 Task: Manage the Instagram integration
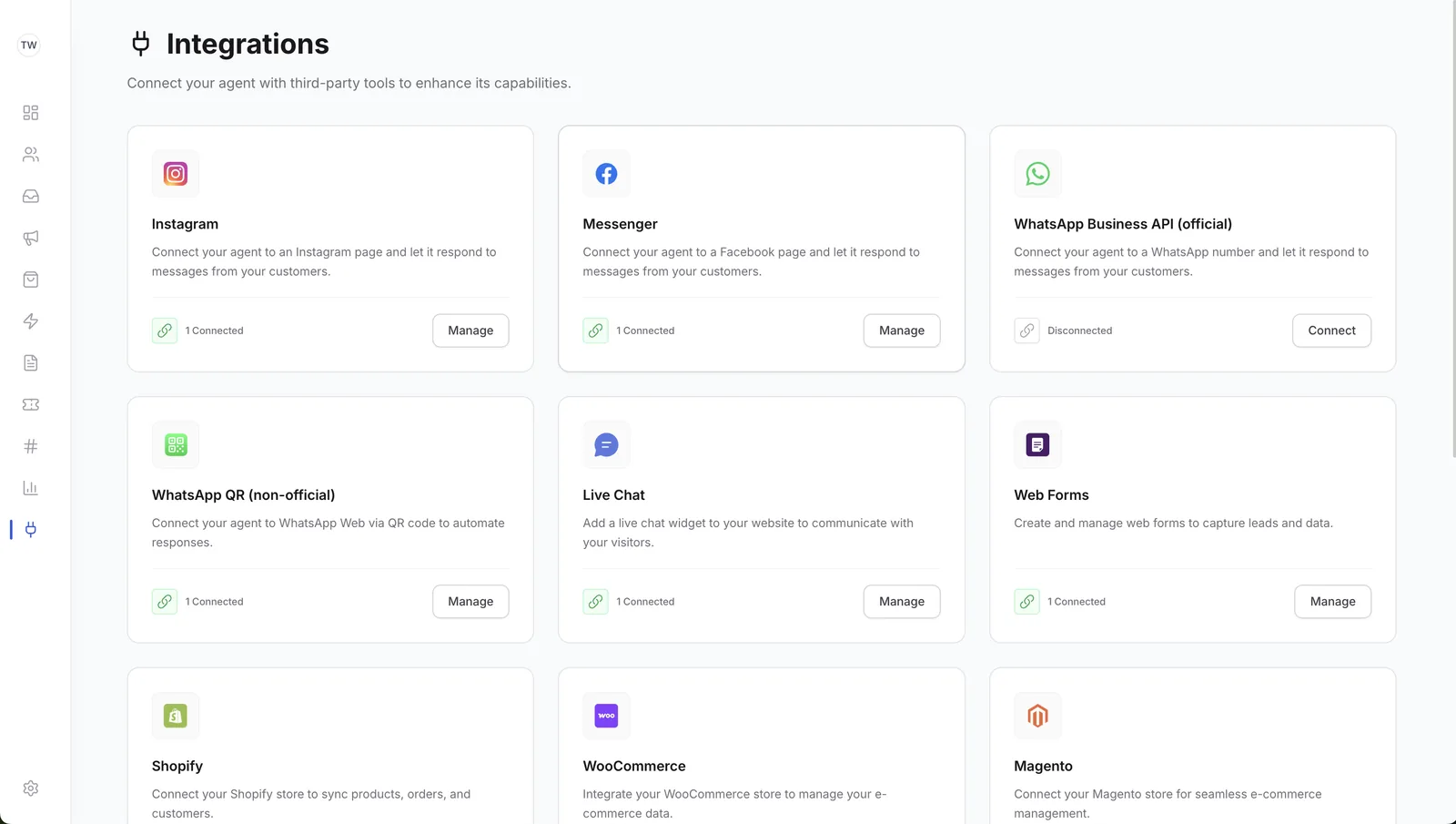tap(470, 331)
